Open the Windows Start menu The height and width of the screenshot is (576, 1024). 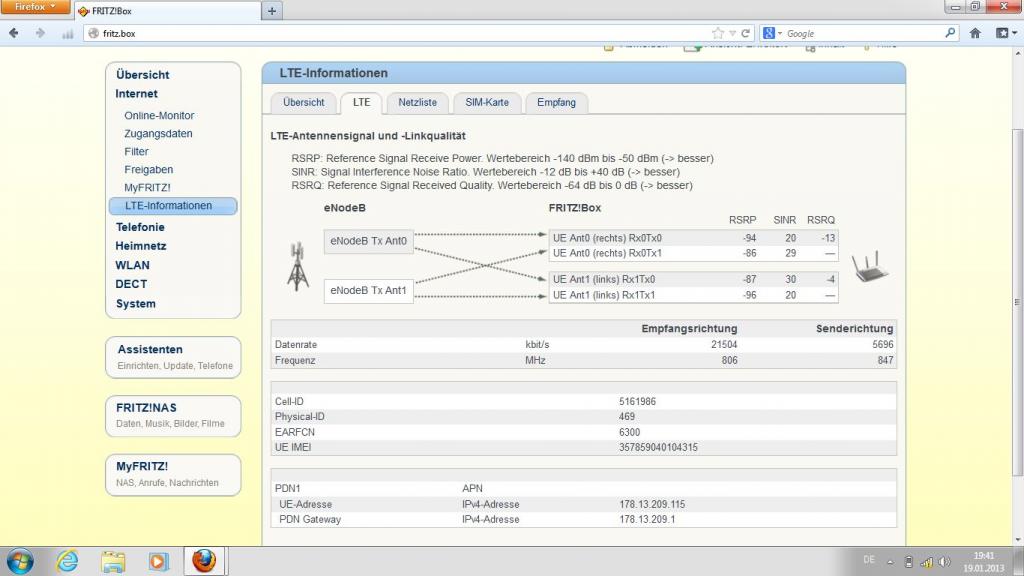coord(20,561)
